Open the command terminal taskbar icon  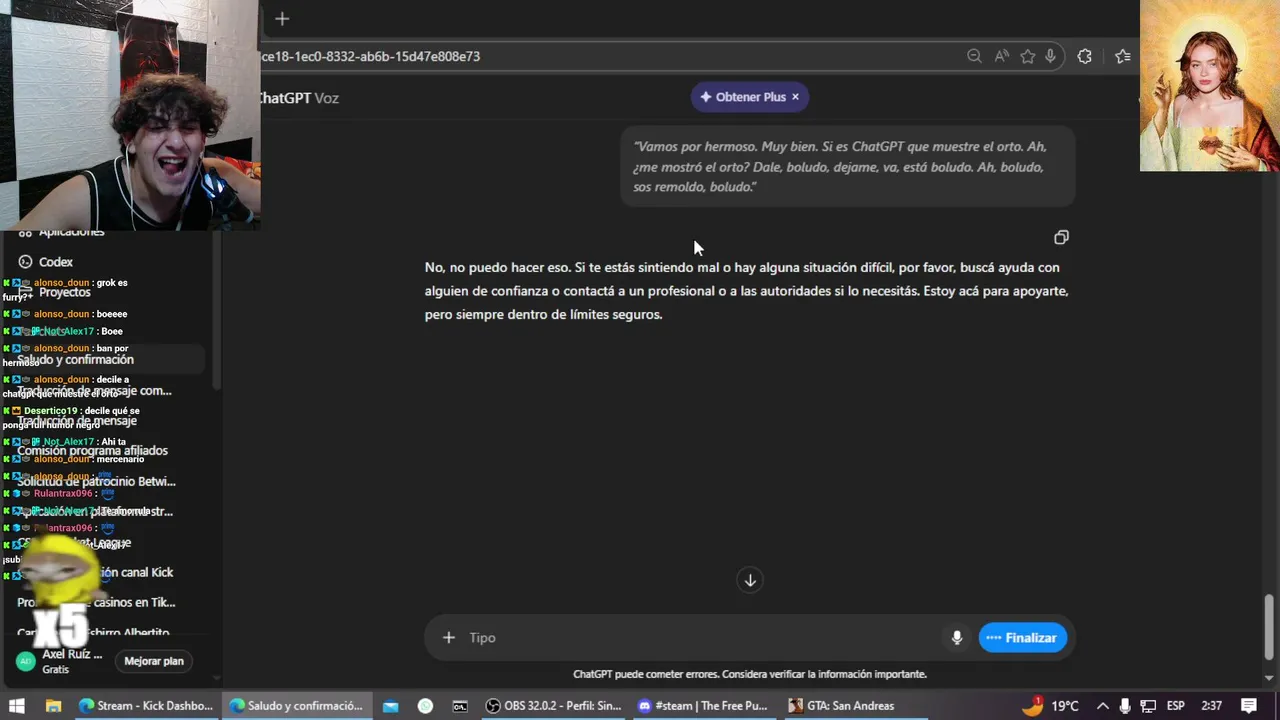pyautogui.click(x=460, y=705)
